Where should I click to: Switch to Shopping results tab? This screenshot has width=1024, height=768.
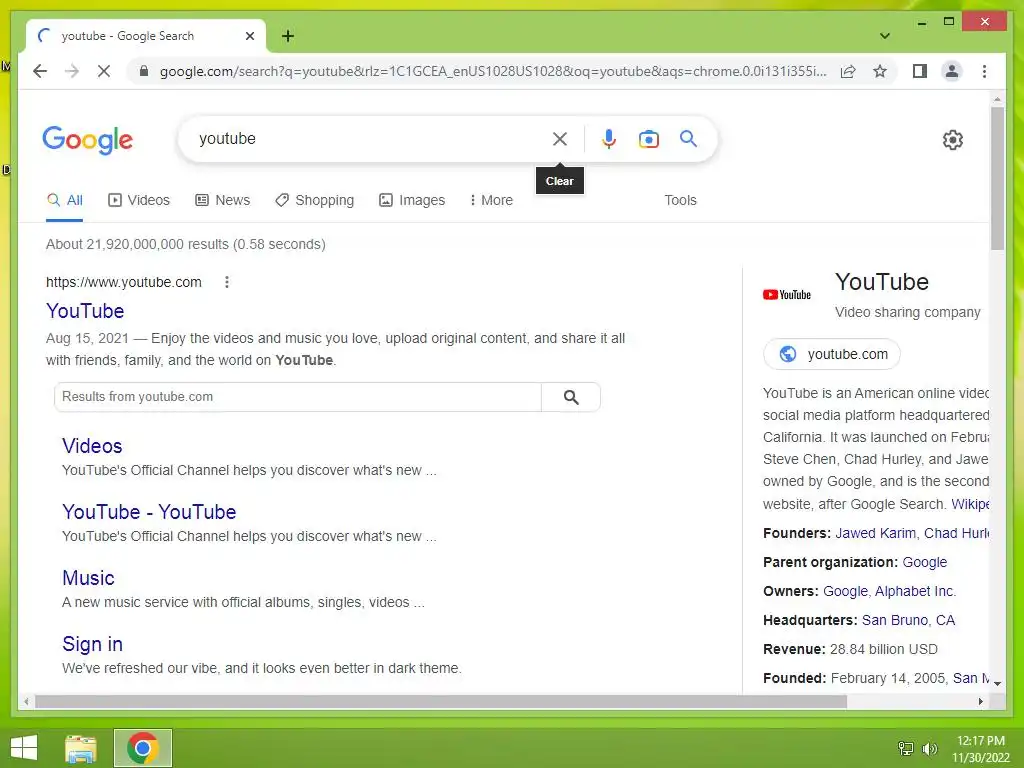point(315,200)
